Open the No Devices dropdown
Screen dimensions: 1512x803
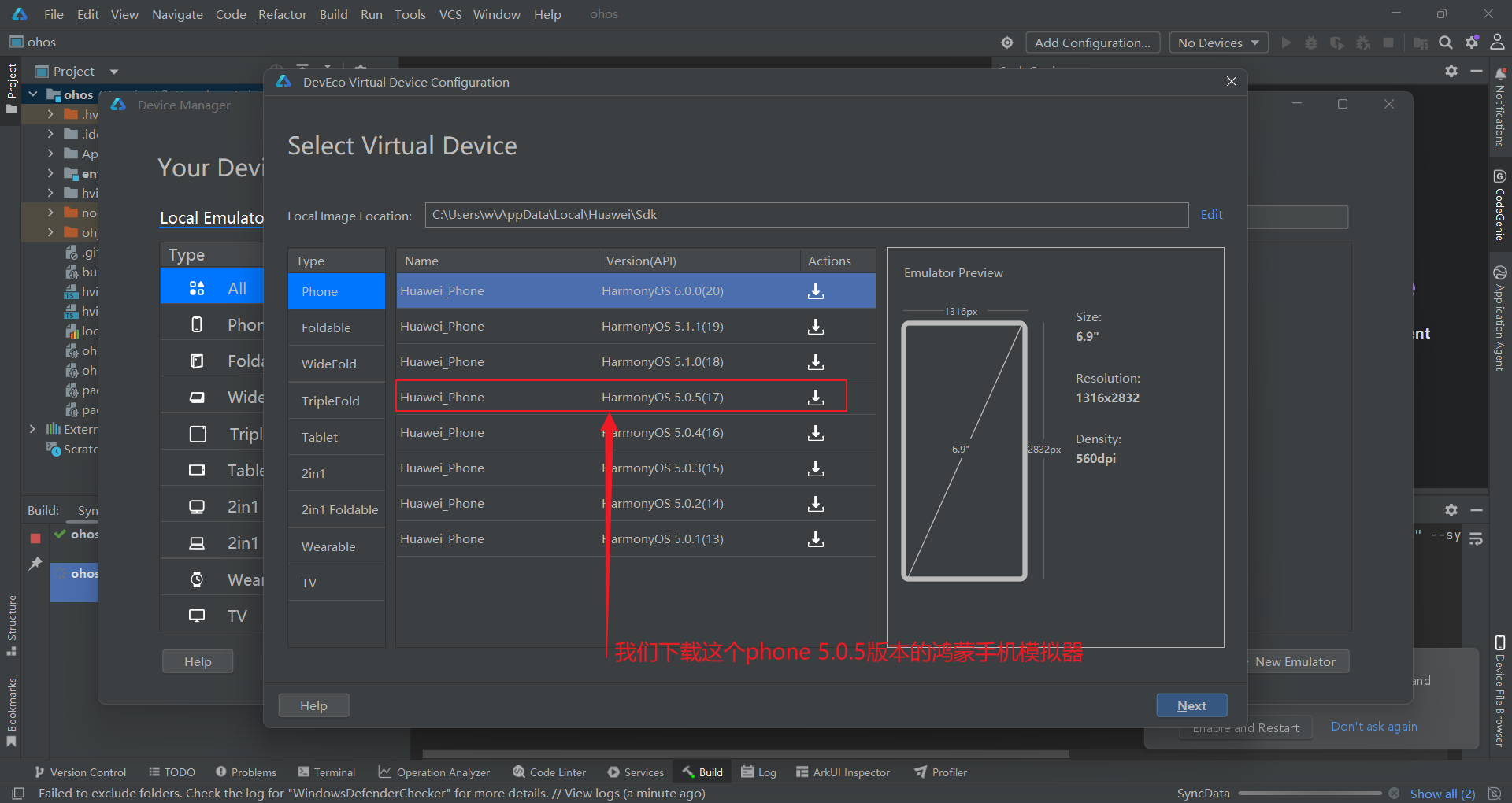tap(1218, 43)
